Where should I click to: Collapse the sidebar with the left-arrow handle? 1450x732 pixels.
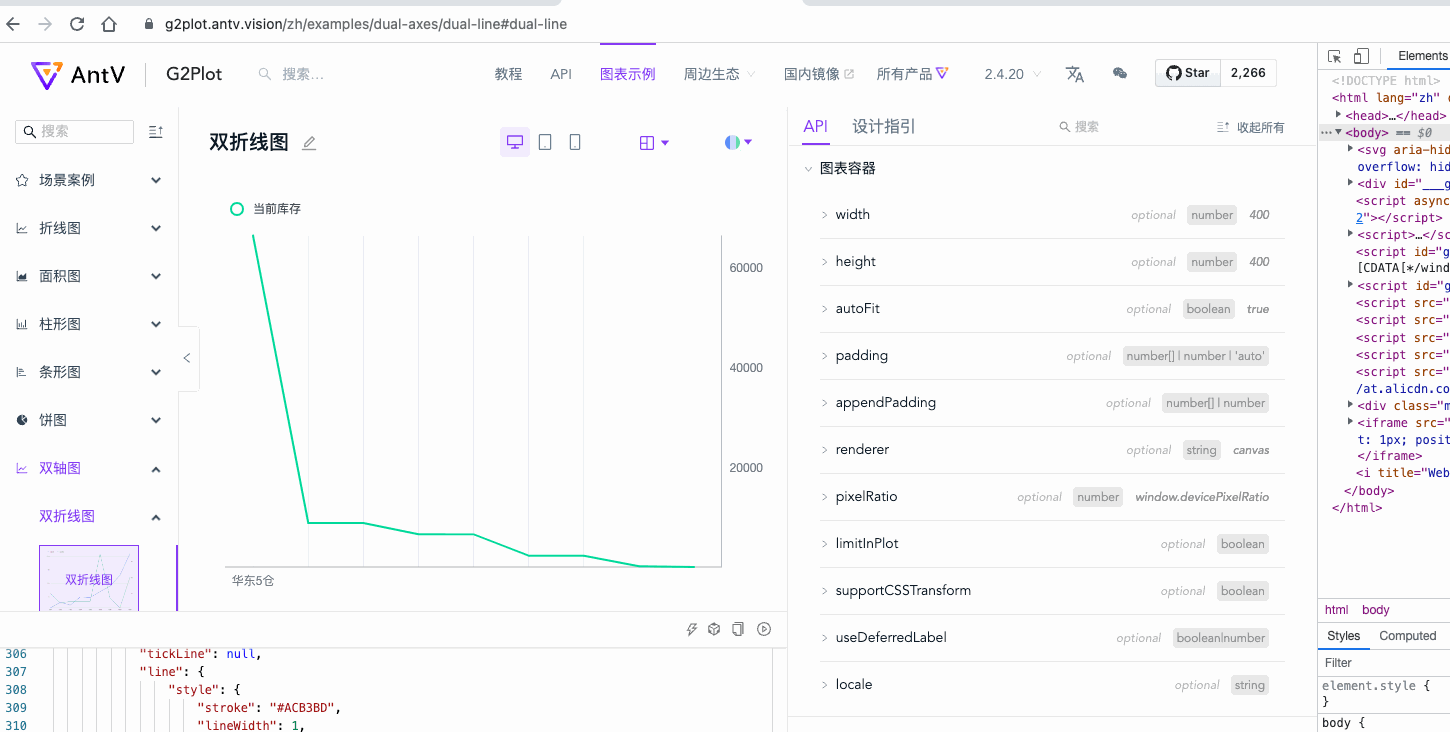pyautogui.click(x=187, y=358)
